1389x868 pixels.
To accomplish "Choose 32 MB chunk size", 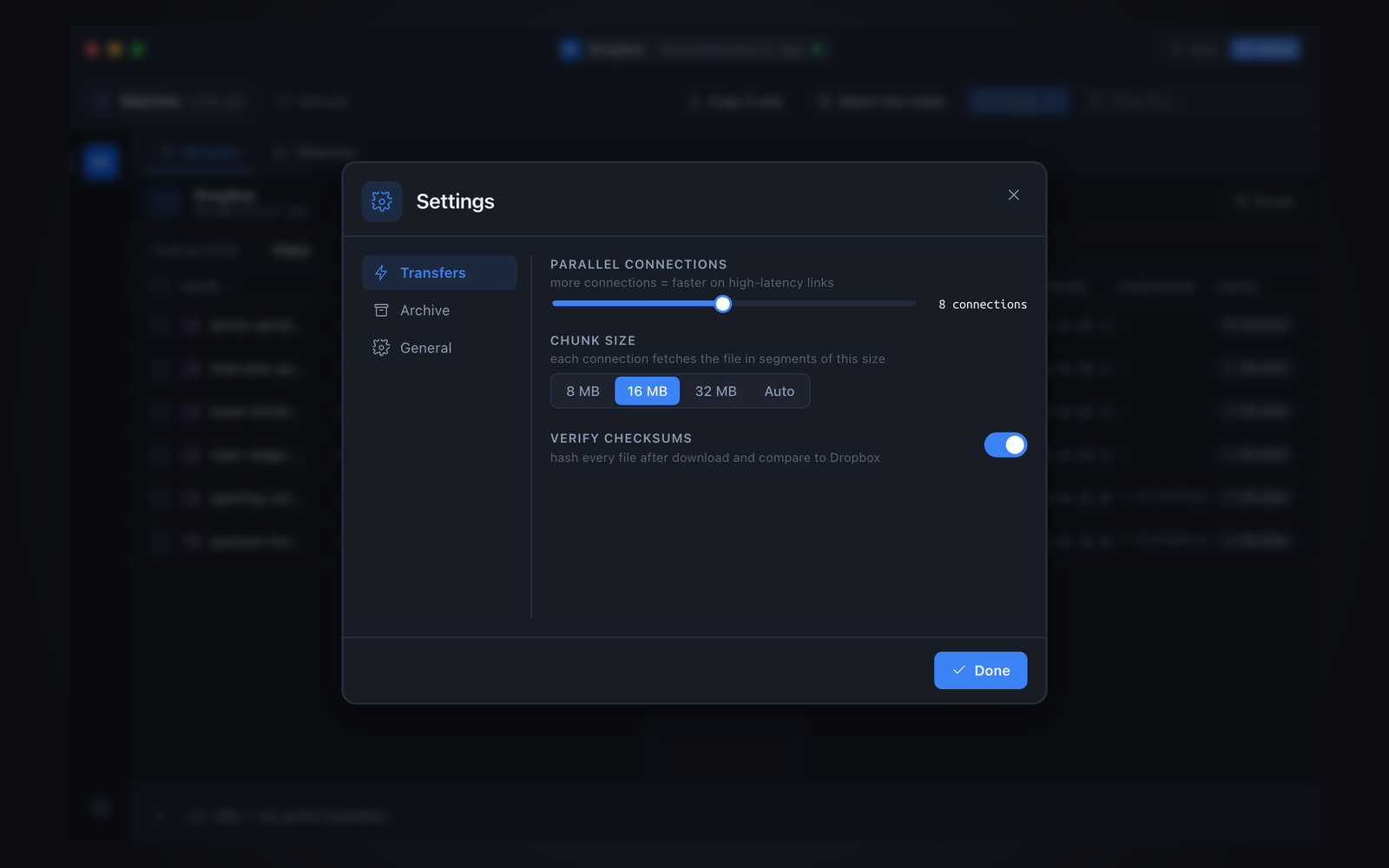I will coord(715,391).
